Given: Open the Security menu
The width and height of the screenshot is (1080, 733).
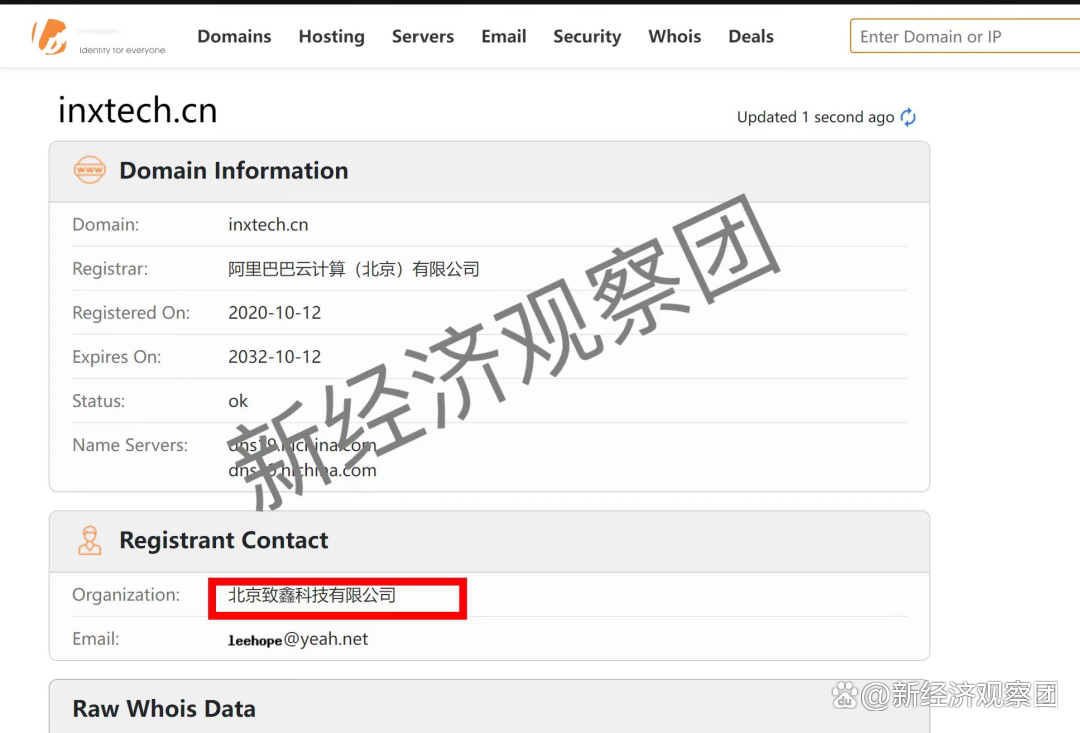Looking at the screenshot, I should click(x=587, y=37).
